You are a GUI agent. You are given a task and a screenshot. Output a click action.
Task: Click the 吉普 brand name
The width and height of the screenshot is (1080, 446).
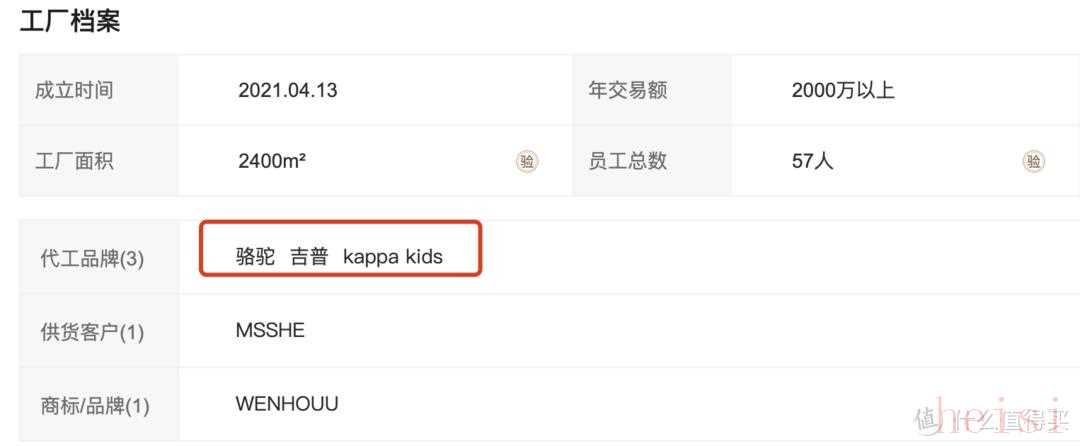pos(309,257)
